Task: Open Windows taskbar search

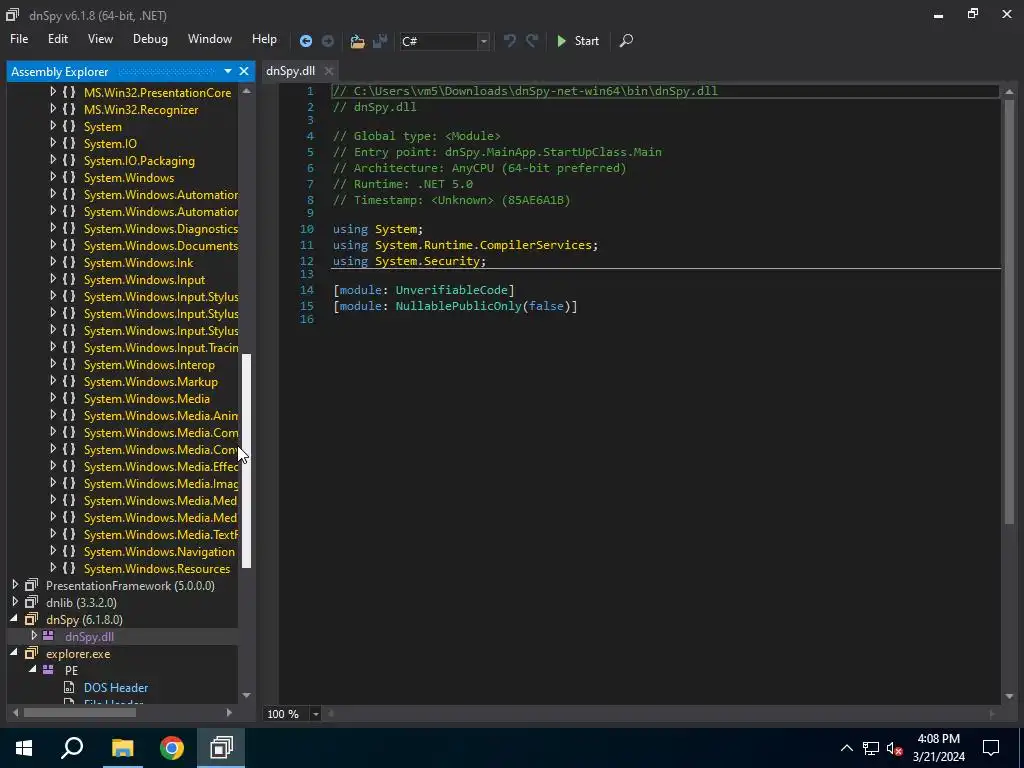Action: [x=72, y=748]
